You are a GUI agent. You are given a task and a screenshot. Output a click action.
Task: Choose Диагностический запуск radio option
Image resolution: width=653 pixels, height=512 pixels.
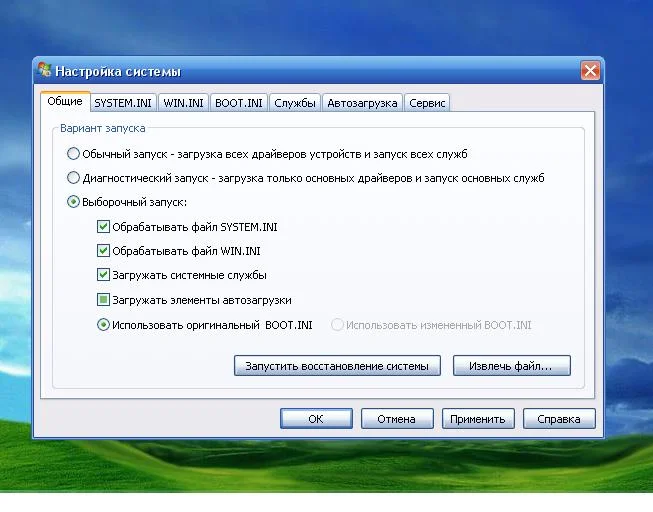point(73,178)
